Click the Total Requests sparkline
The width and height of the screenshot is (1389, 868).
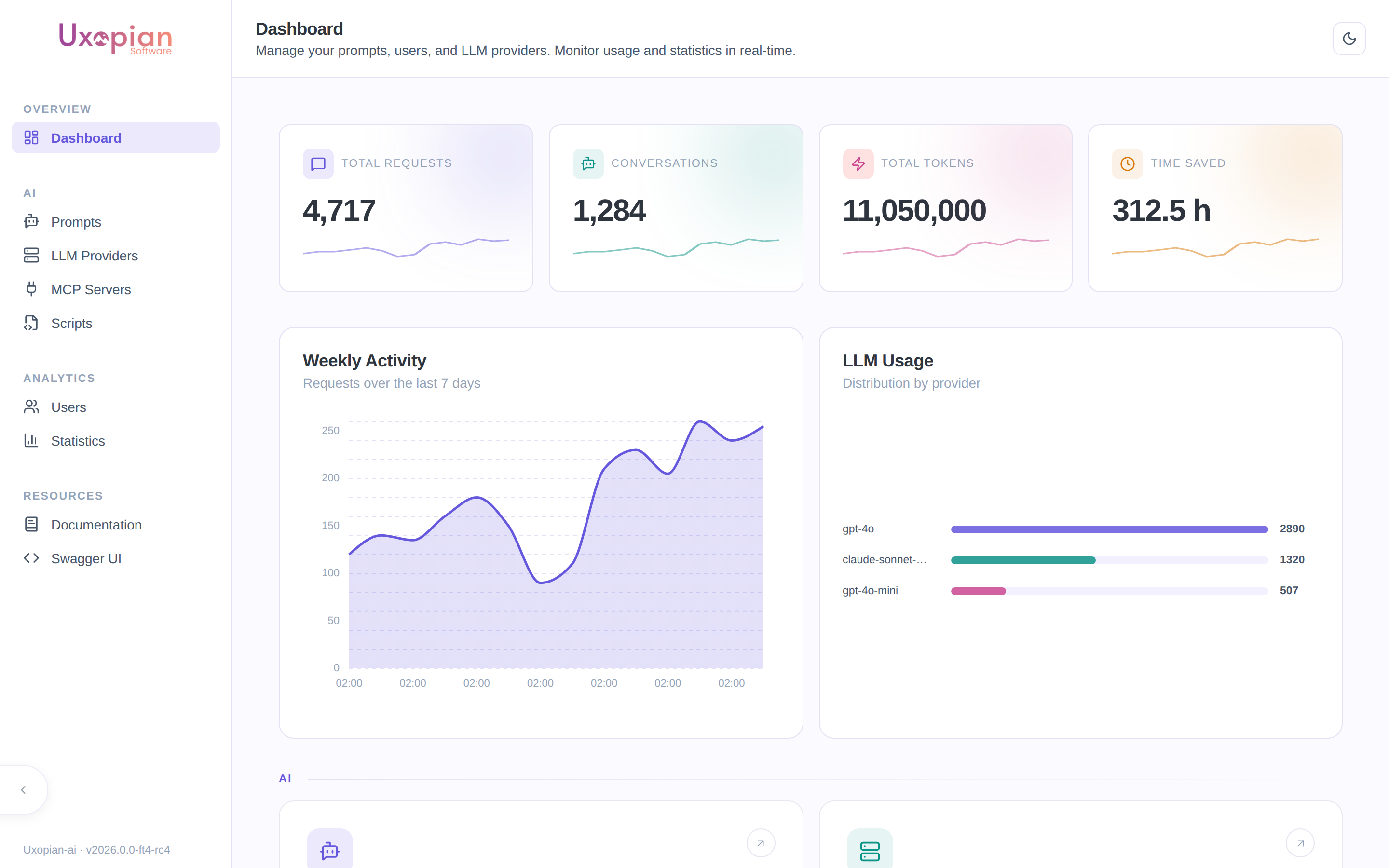point(406,247)
